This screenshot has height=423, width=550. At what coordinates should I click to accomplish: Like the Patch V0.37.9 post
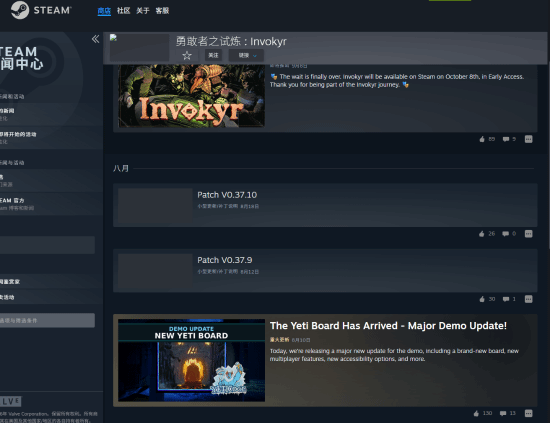click(487, 299)
